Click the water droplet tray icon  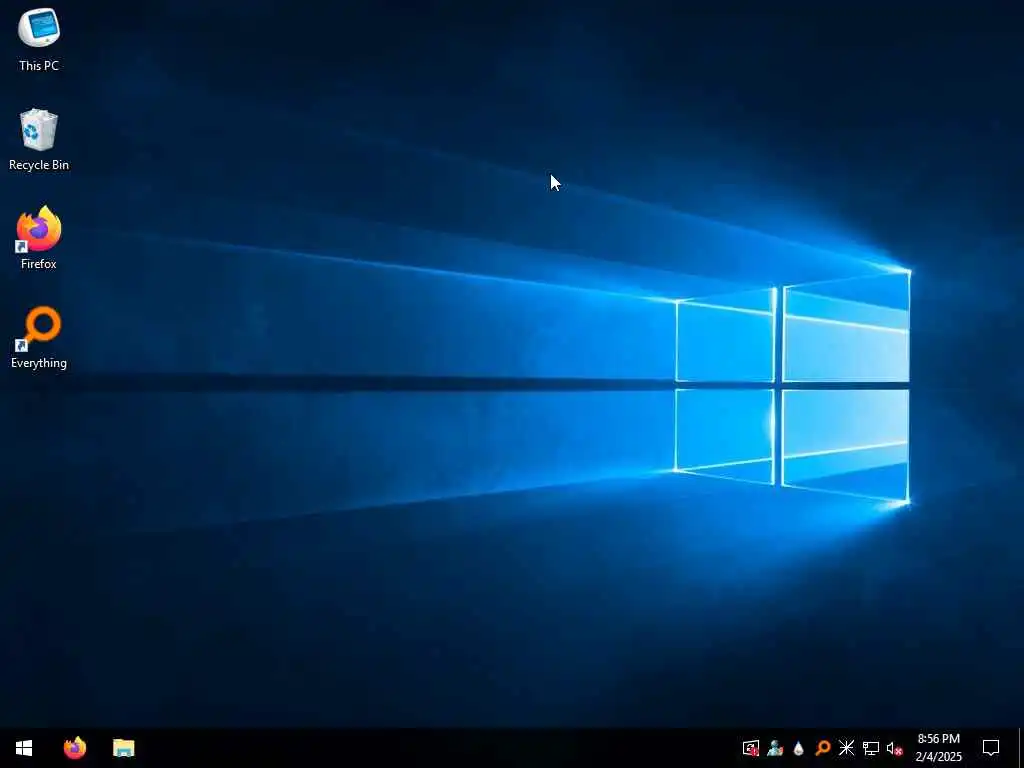pos(799,748)
